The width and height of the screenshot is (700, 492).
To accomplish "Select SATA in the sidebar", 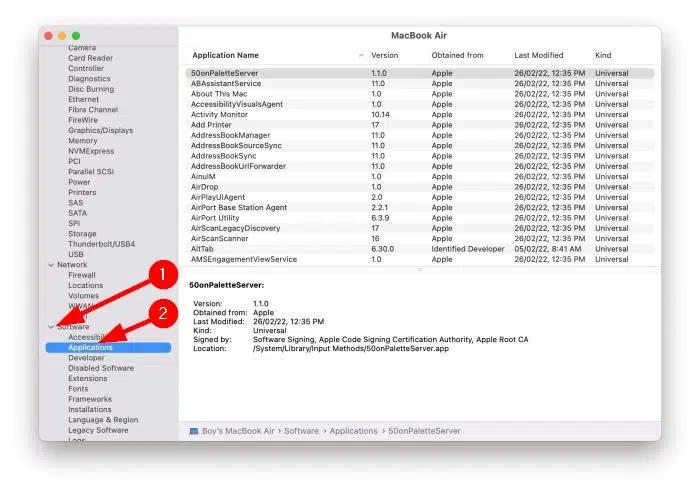I will (x=77, y=213).
